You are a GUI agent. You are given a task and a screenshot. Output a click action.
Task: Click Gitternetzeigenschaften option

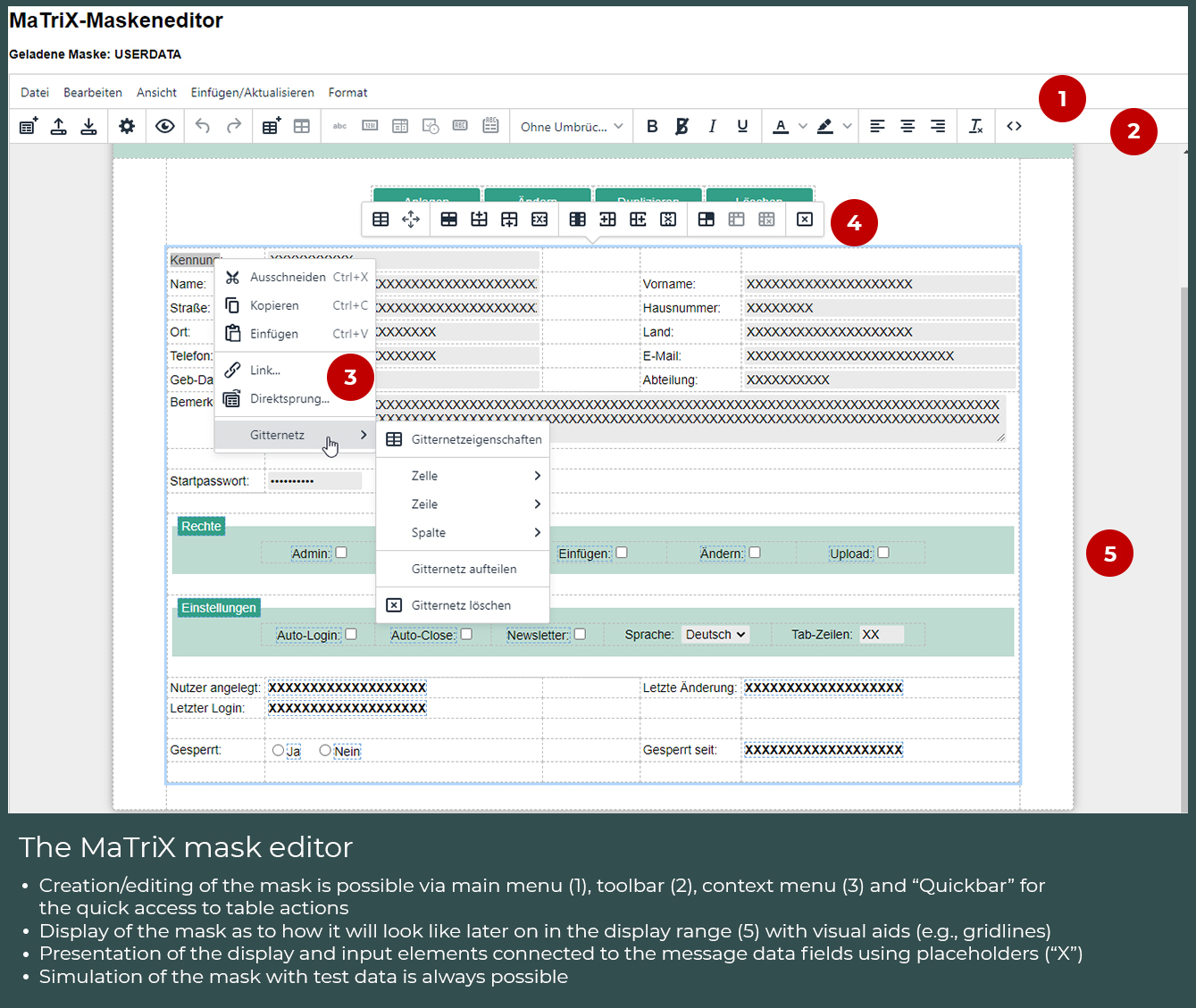point(476,439)
